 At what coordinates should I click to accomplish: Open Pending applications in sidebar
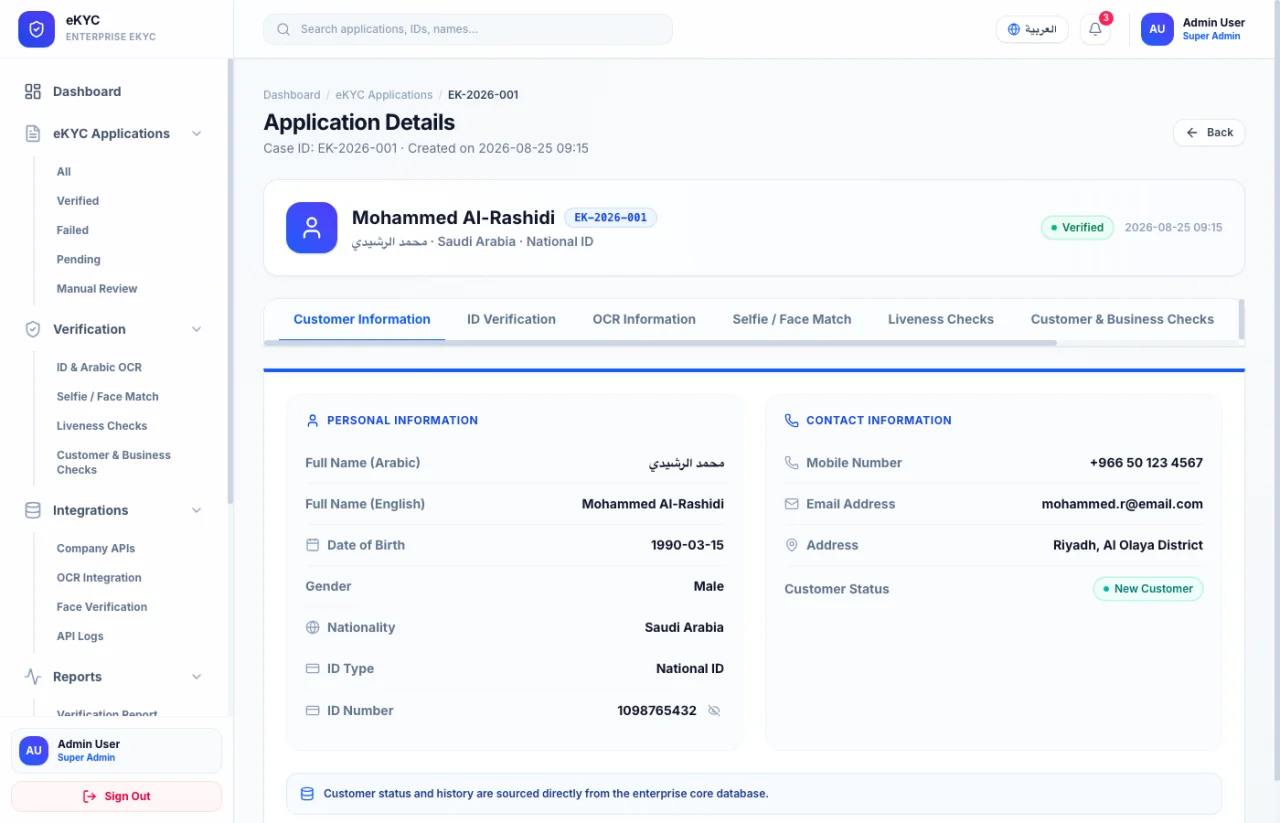pyautogui.click(x=79, y=259)
